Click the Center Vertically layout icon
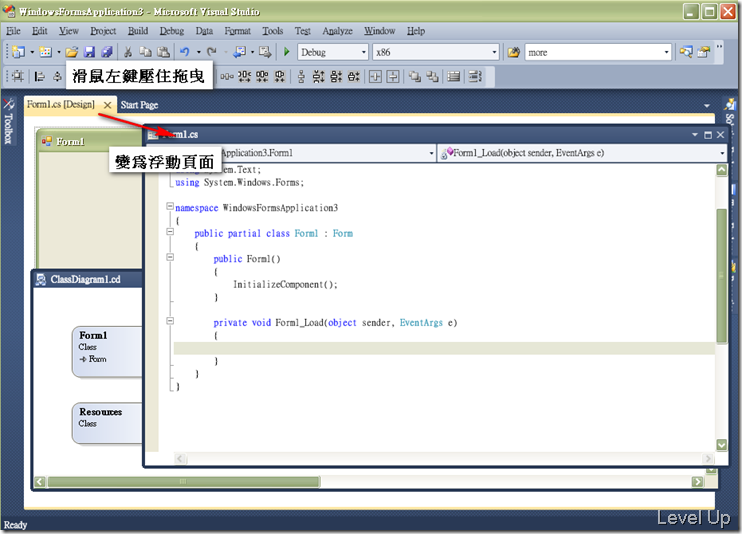 tap(393, 76)
